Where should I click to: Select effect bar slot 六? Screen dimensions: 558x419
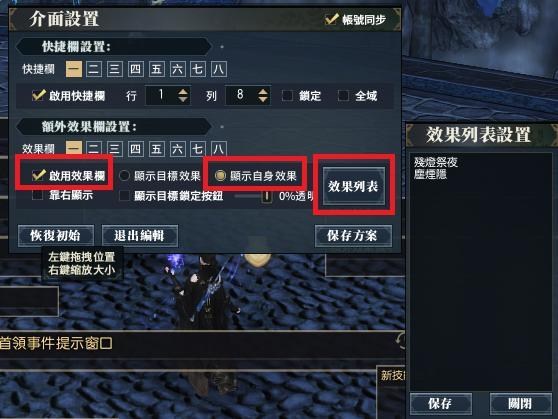point(177,148)
